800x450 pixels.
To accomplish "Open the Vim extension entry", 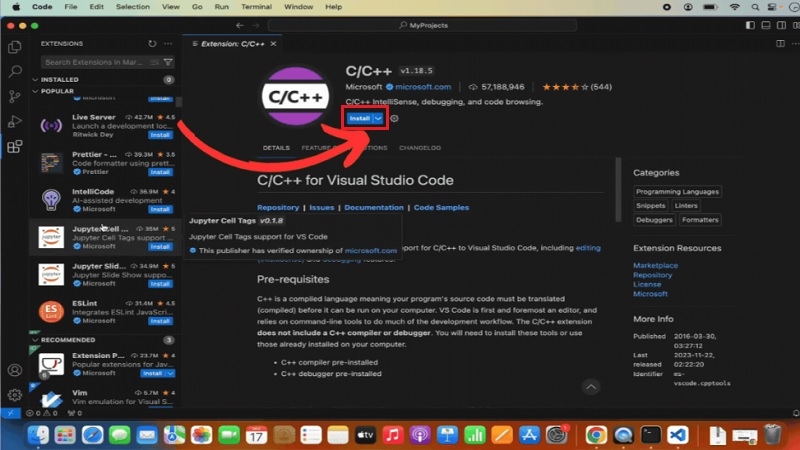I will (105, 397).
